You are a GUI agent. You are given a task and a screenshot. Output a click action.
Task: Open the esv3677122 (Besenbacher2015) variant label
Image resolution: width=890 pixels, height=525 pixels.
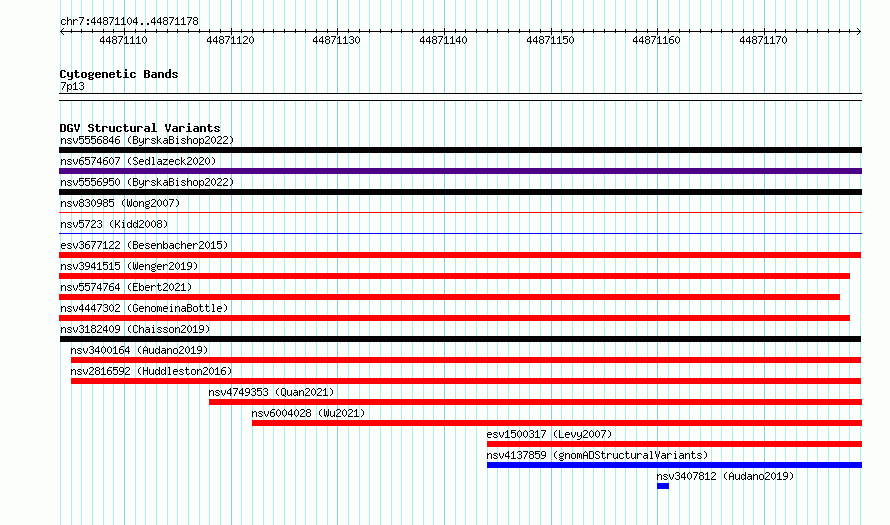point(144,245)
